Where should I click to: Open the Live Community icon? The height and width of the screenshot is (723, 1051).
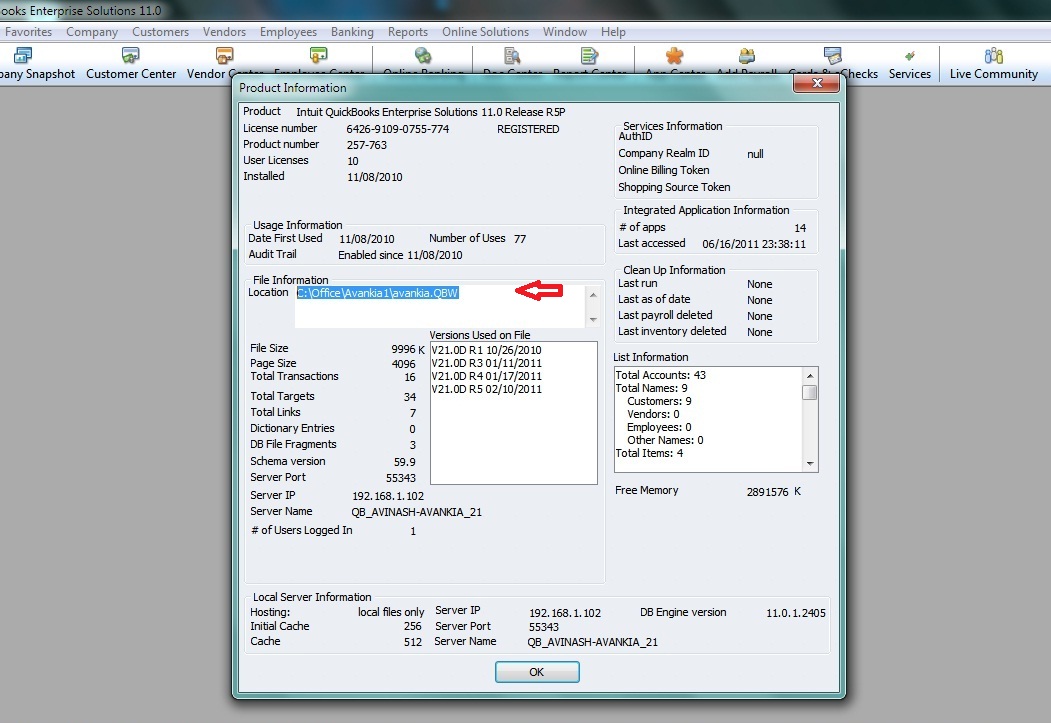tap(993, 63)
